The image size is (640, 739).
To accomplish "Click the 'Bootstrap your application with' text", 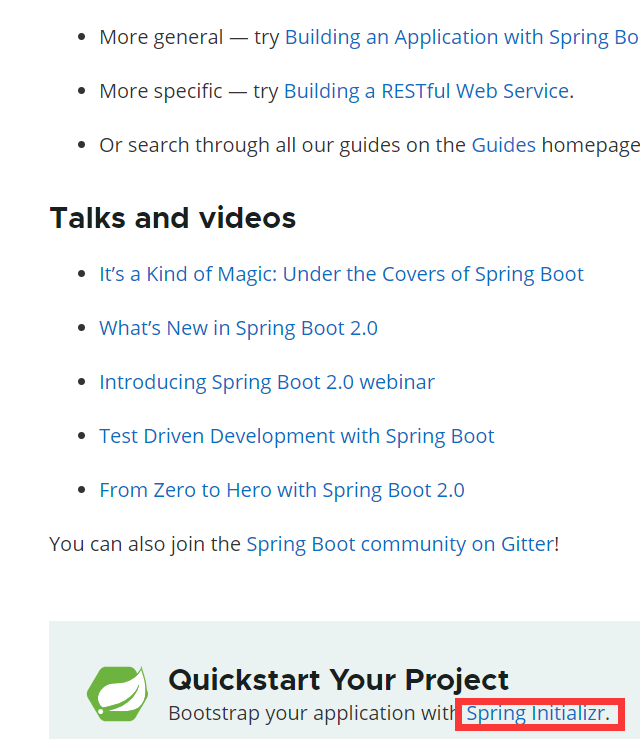I will [312, 714].
